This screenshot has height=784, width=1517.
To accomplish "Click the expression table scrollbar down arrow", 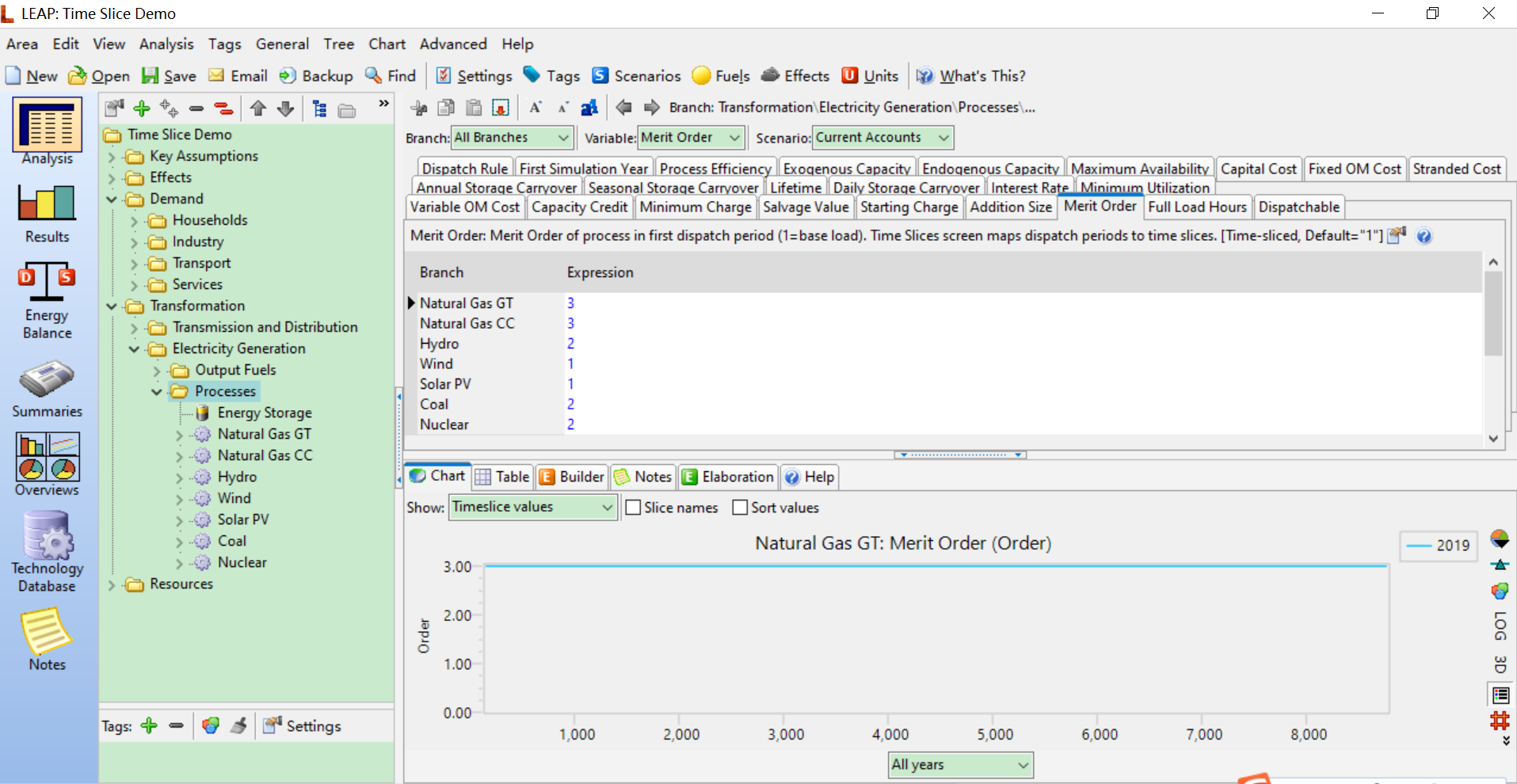I will [1493, 439].
